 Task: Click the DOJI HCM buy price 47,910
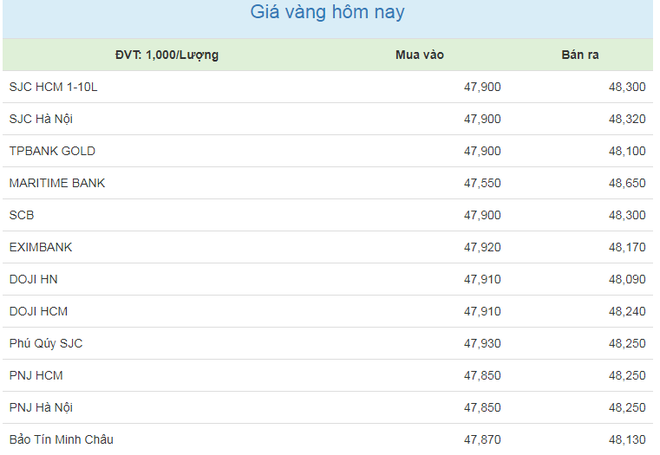(482, 311)
